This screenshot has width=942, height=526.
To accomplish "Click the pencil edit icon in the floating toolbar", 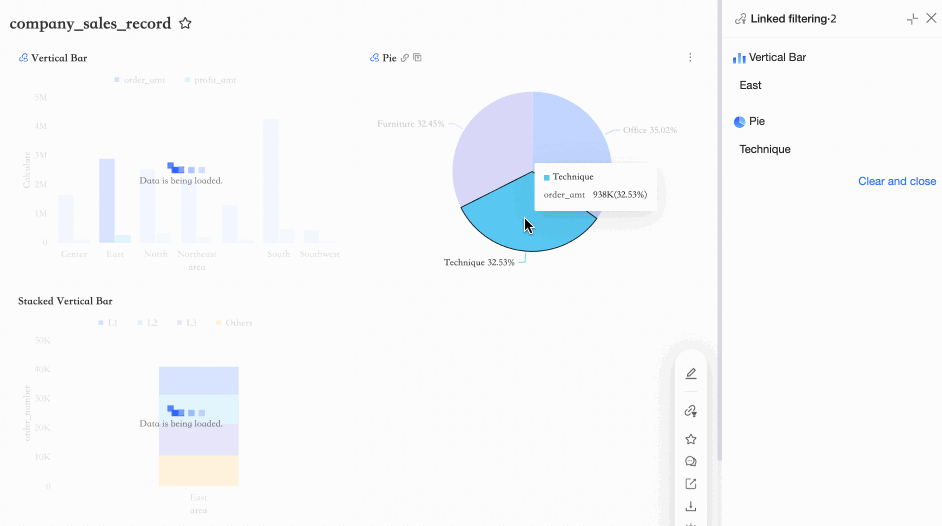I will [x=691, y=373].
